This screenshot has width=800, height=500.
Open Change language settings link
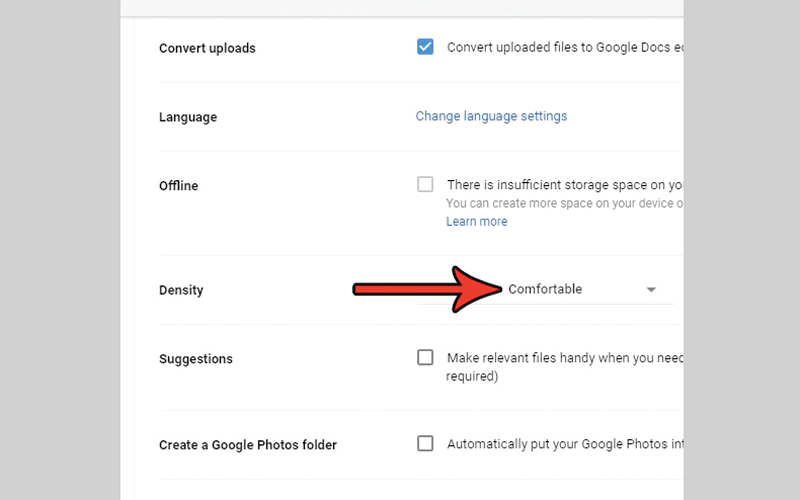click(491, 116)
